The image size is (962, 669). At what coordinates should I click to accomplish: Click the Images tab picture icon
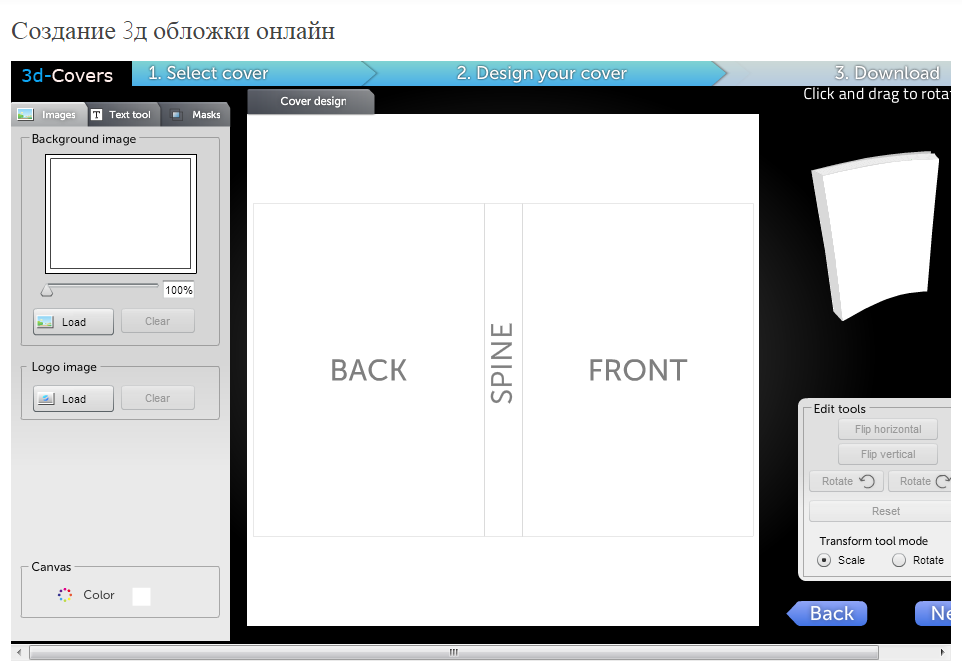click(x=25, y=114)
